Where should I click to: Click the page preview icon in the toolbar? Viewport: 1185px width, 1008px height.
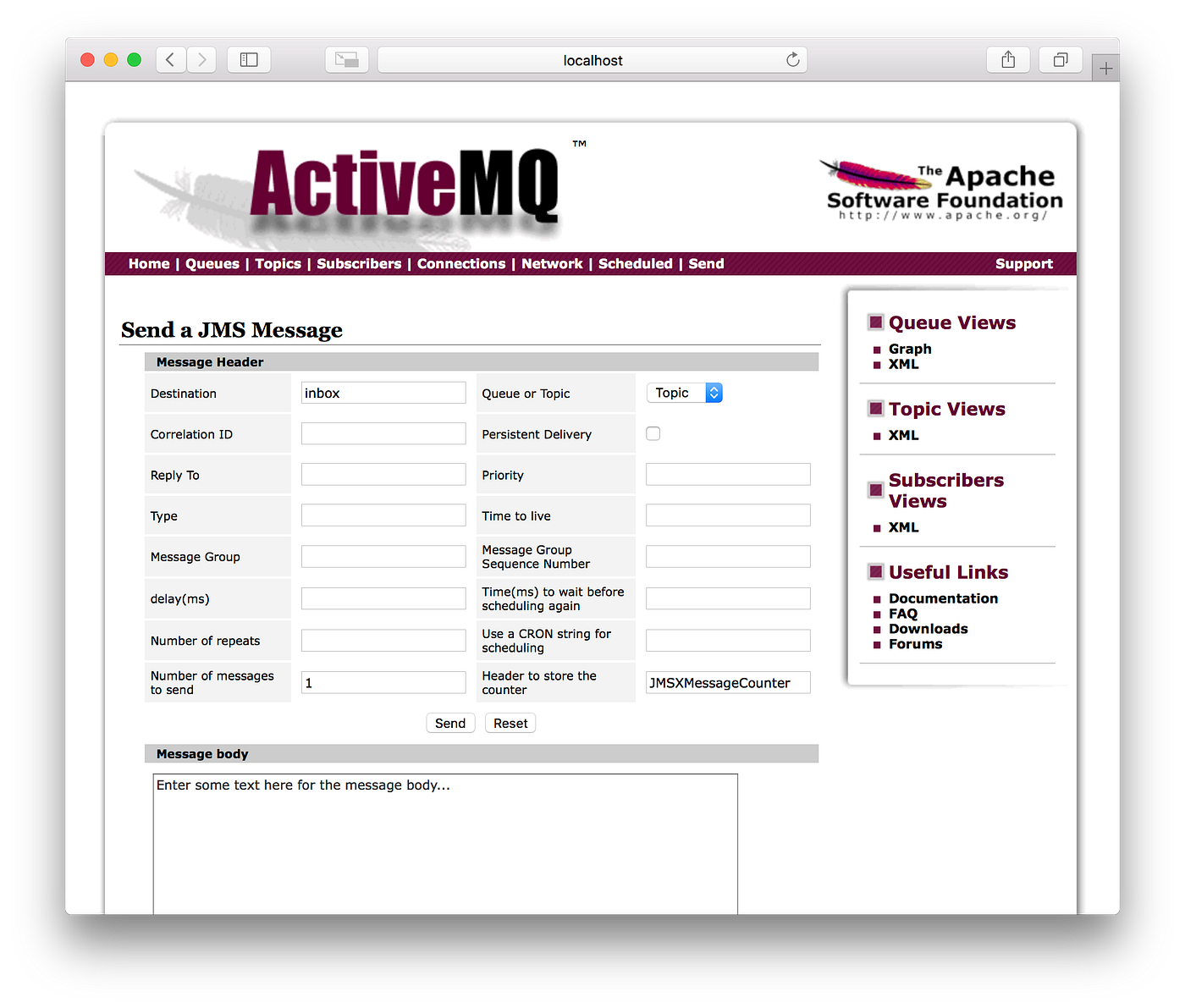(x=346, y=59)
